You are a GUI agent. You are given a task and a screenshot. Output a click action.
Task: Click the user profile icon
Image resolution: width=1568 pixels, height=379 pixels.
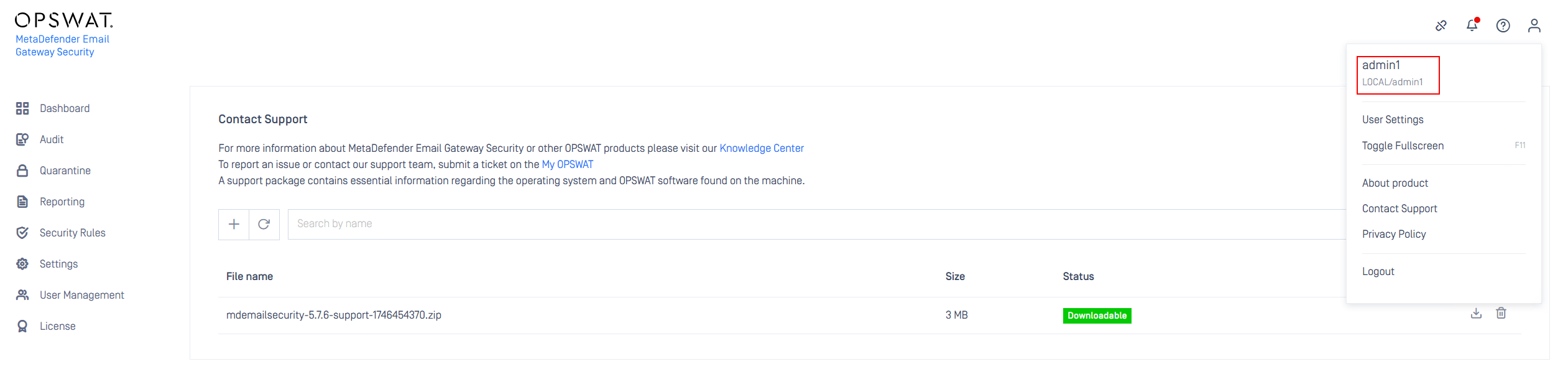(1534, 26)
